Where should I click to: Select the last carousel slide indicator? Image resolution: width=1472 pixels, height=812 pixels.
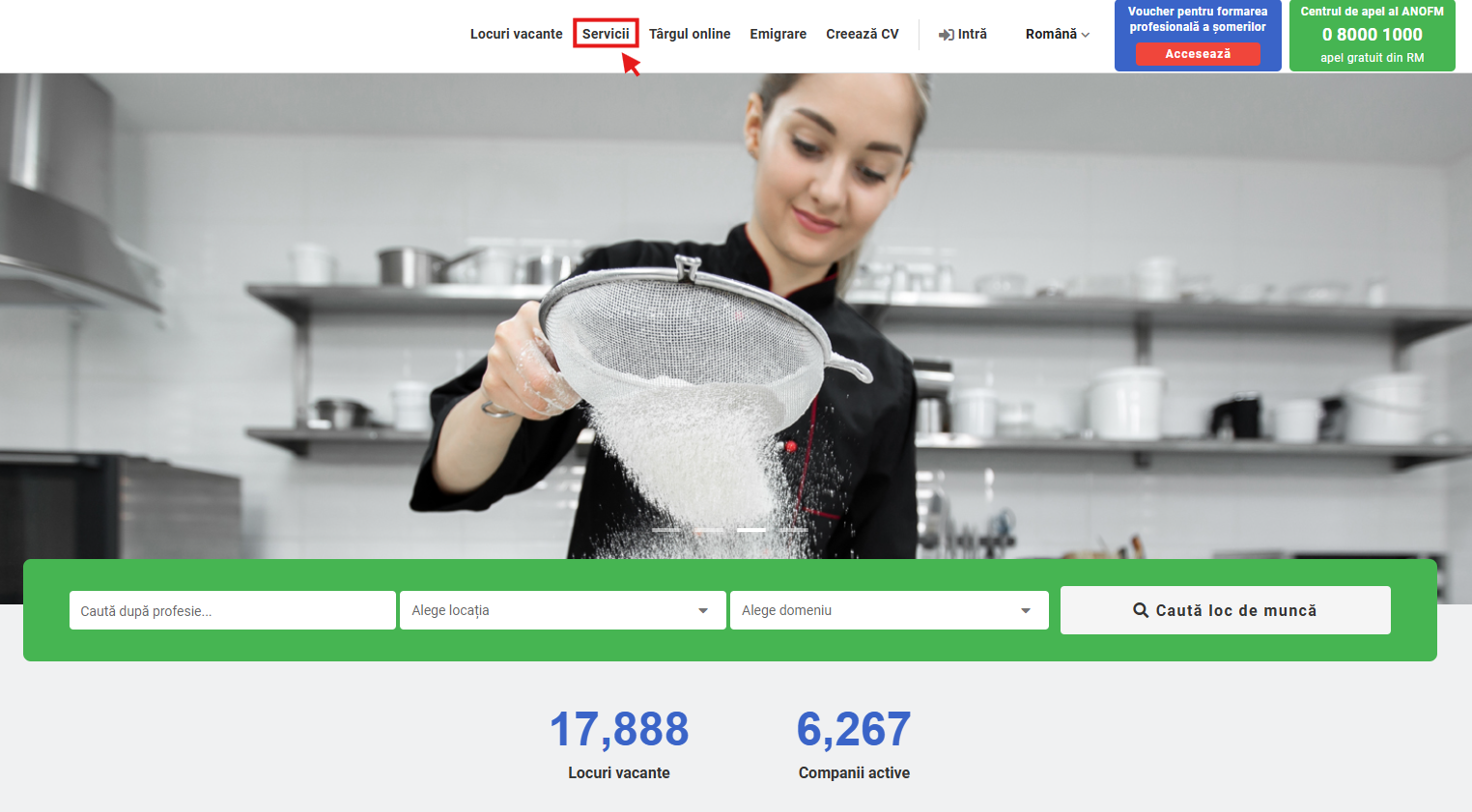(x=794, y=530)
